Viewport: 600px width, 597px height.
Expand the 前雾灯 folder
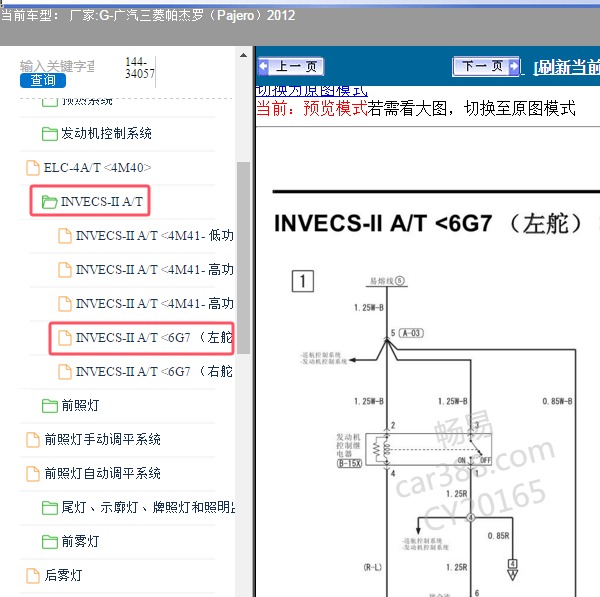pyautogui.click(x=80, y=542)
